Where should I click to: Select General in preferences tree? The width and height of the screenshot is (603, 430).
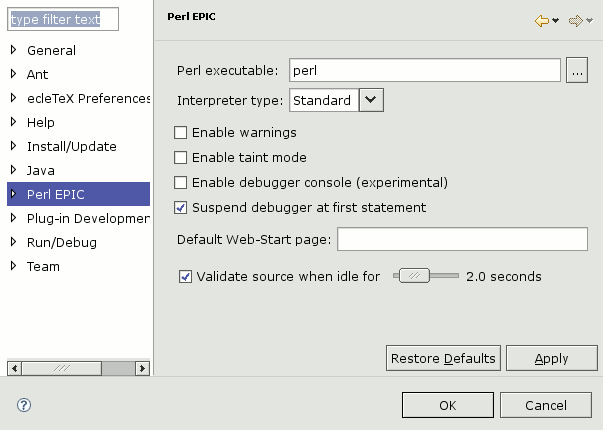click(51, 50)
